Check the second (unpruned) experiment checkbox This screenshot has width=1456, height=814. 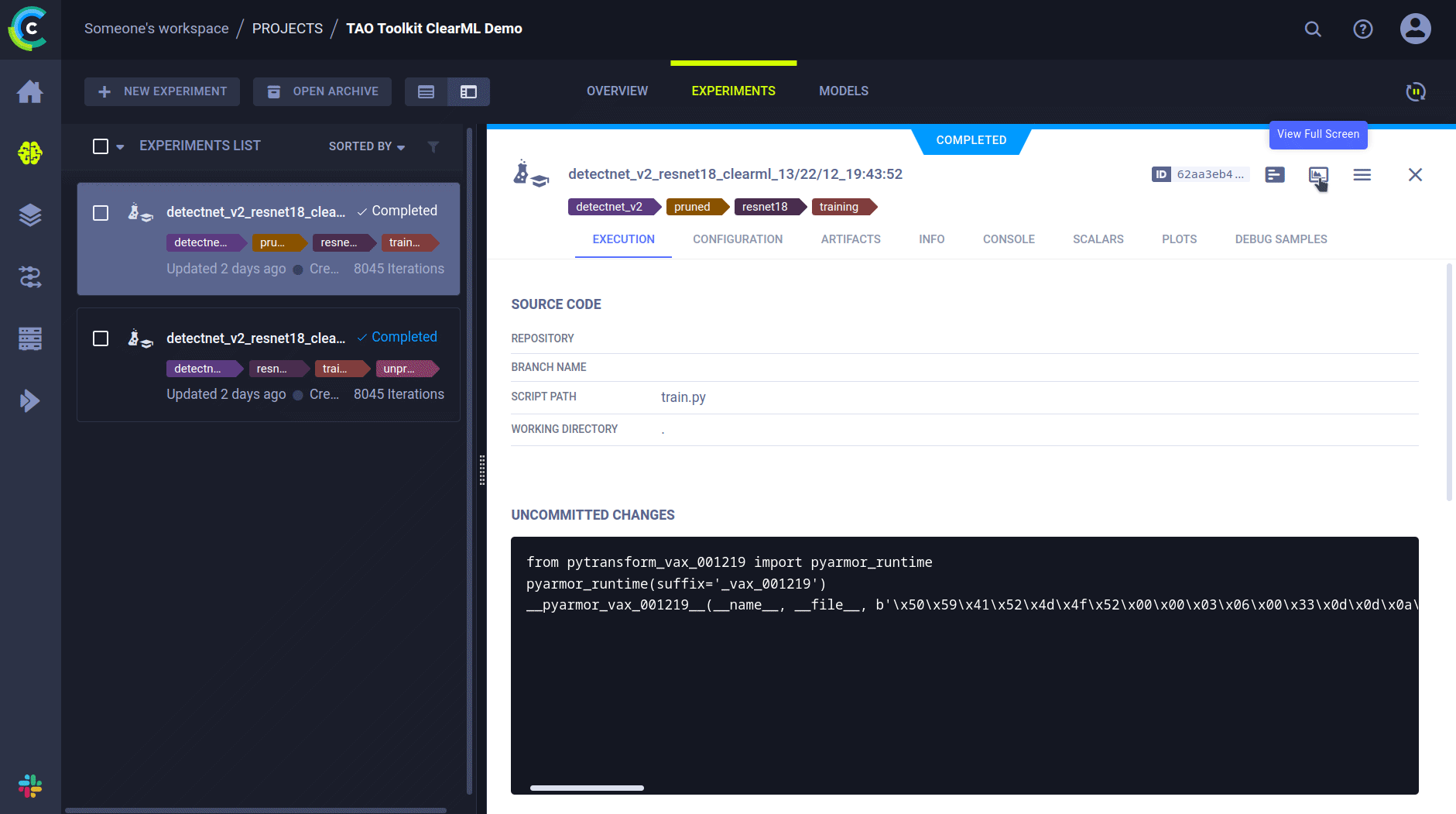pyautogui.click(x=101, y=338)
